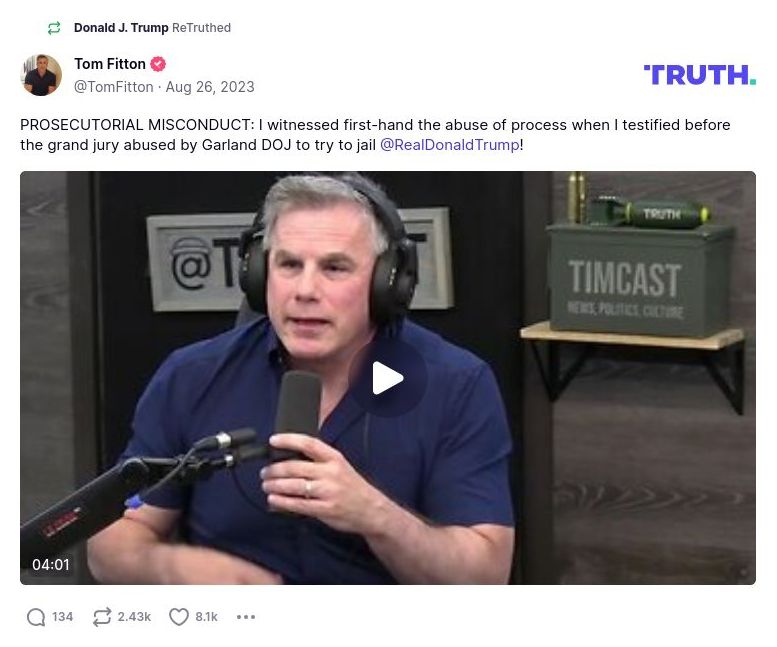Open the reply comment icon
The height and width of the screenshot is (647, 777).
tap(36, 617)
